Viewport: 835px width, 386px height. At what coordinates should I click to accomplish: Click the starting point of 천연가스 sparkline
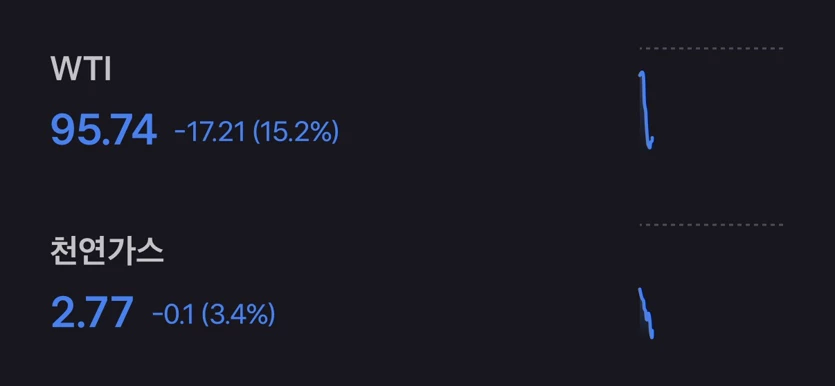pyautogui.click(x=640, y=290)
